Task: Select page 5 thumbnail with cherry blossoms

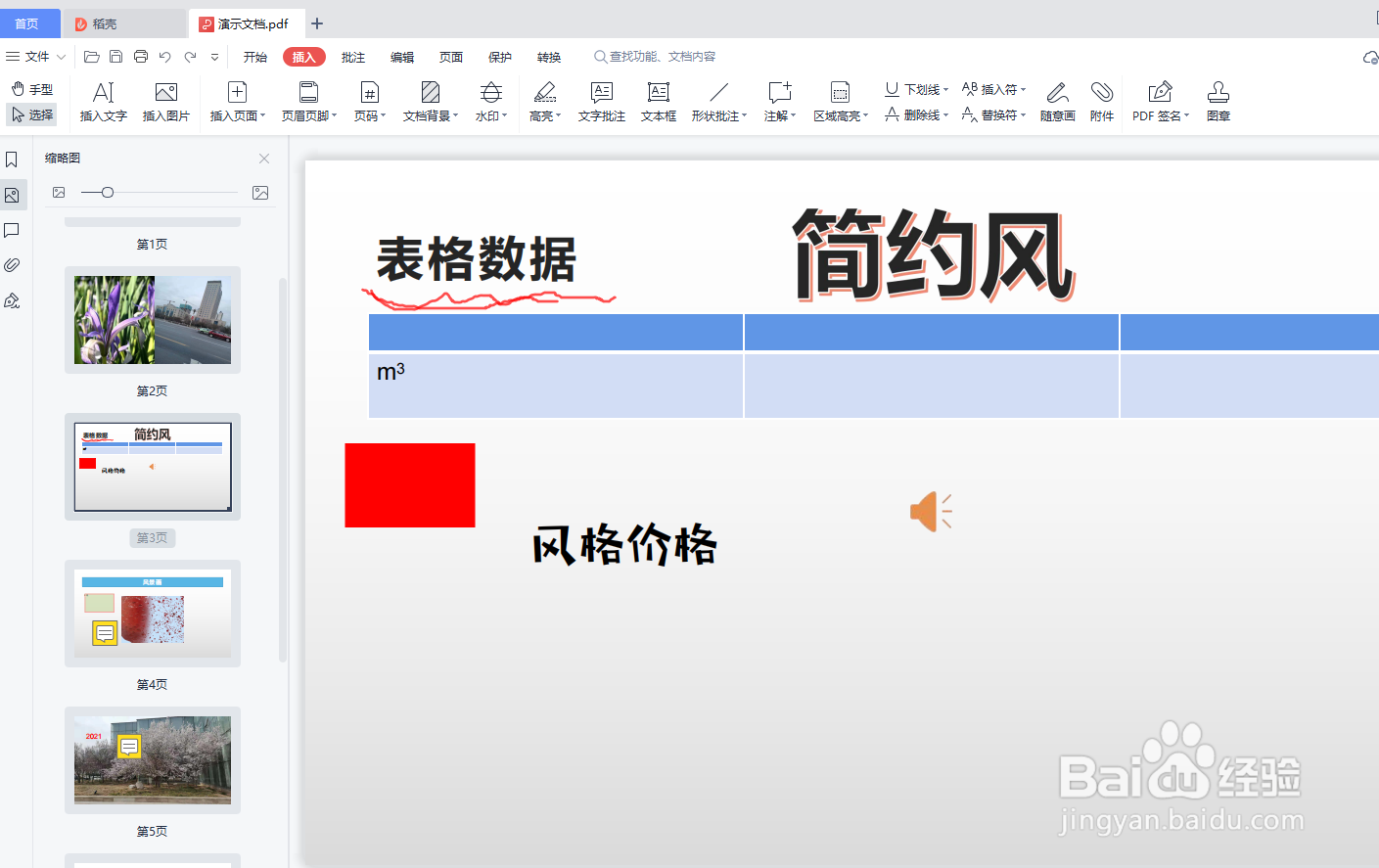Action: (x=153, y=760)
